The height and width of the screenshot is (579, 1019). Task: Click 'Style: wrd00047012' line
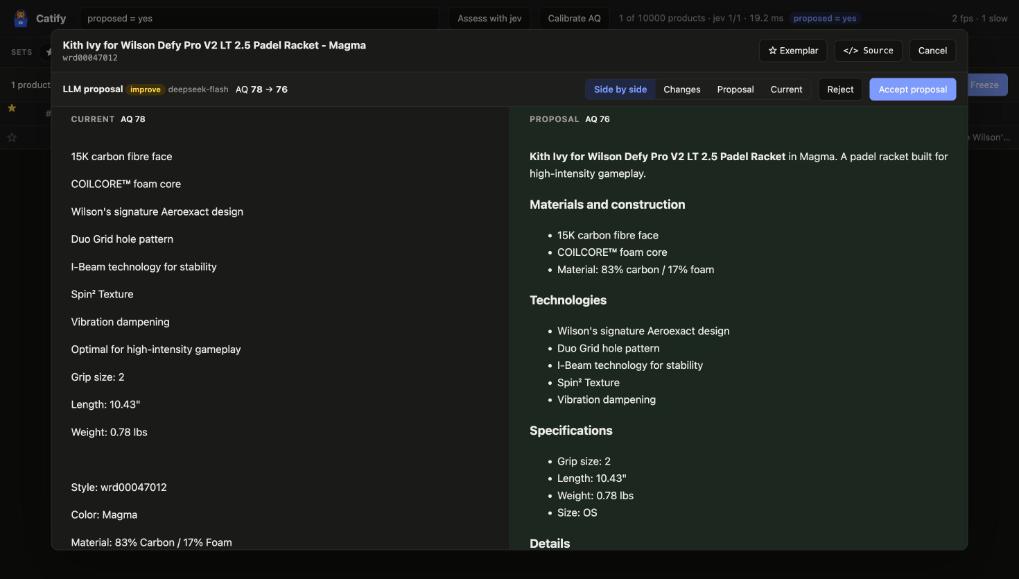click(118, 487)
